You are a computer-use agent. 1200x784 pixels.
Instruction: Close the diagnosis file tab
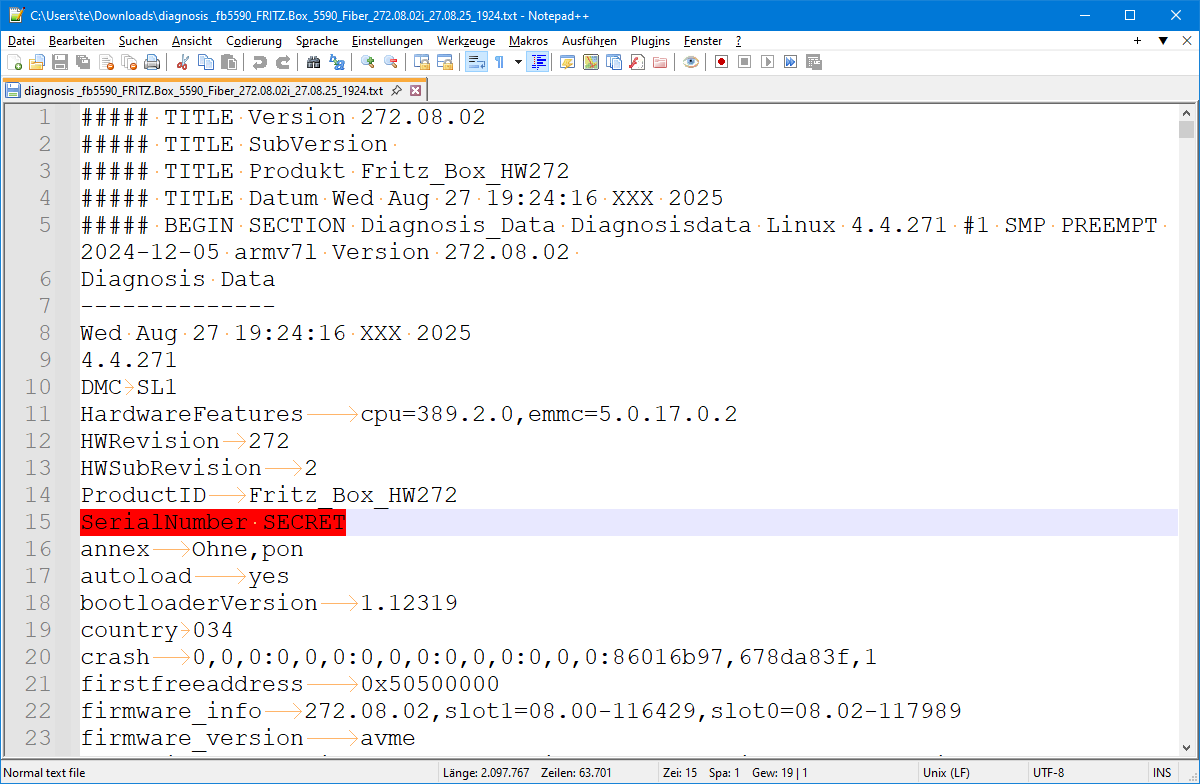pyautogui.click(x=415, y=90)
